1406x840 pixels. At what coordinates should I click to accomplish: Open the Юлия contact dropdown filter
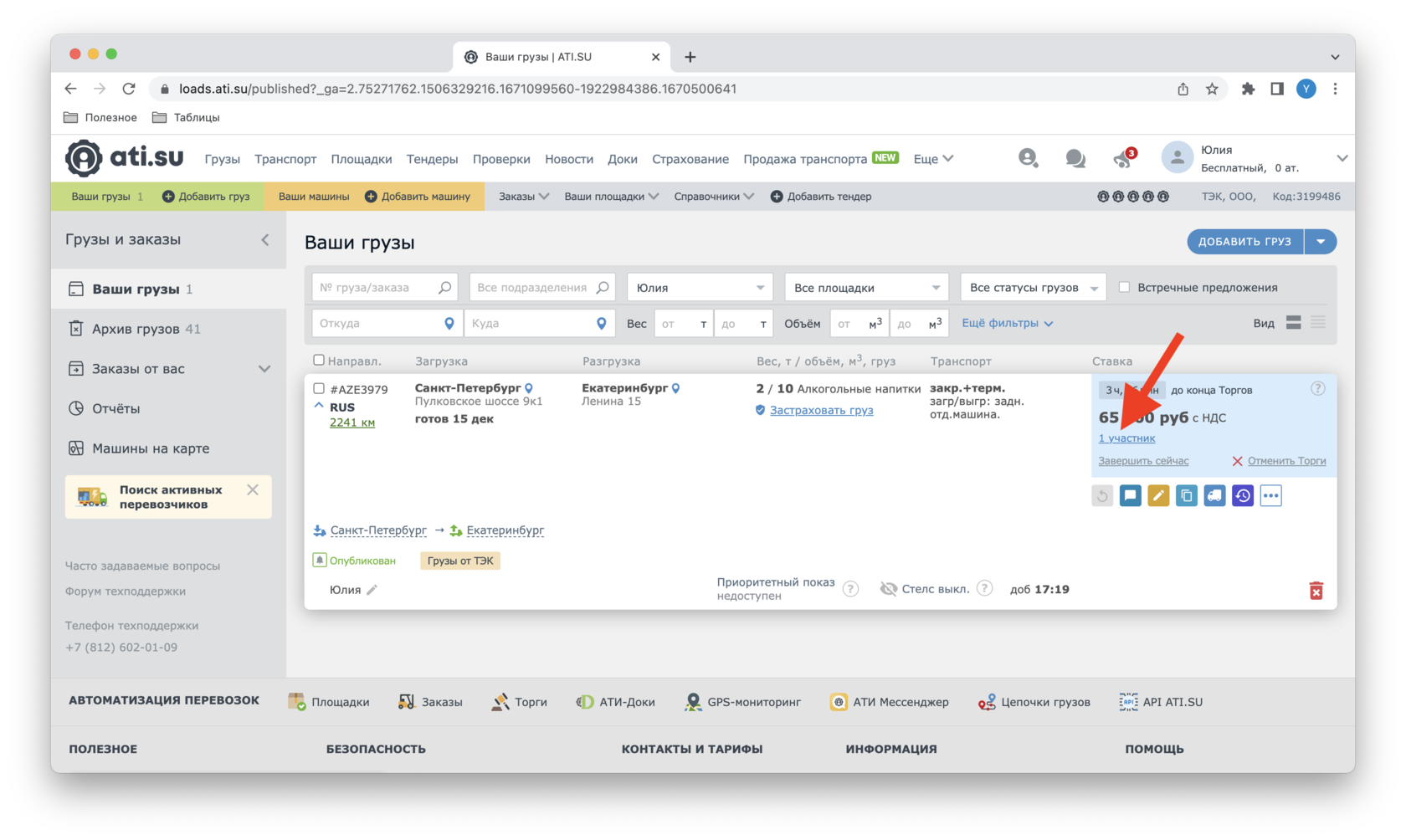[700, 288]
